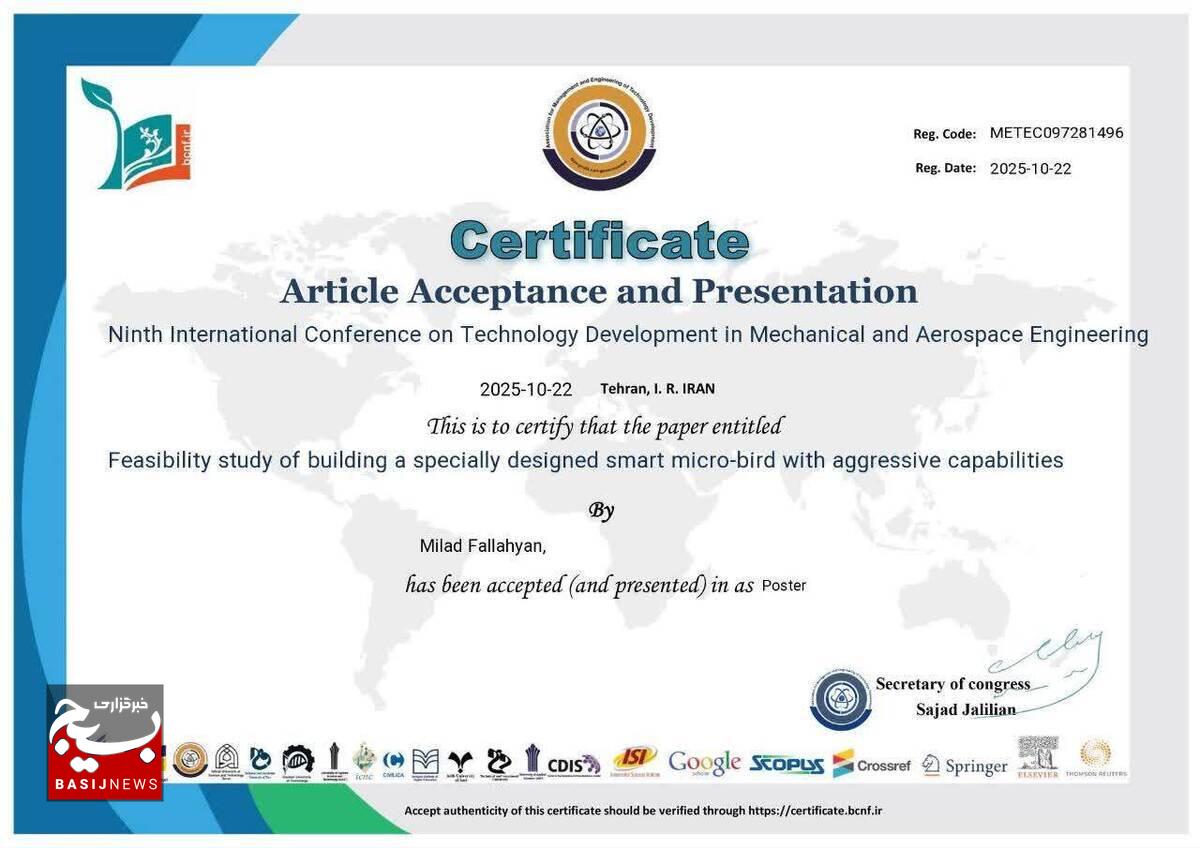Click the large 'Certificate' heading

[599, 241]
